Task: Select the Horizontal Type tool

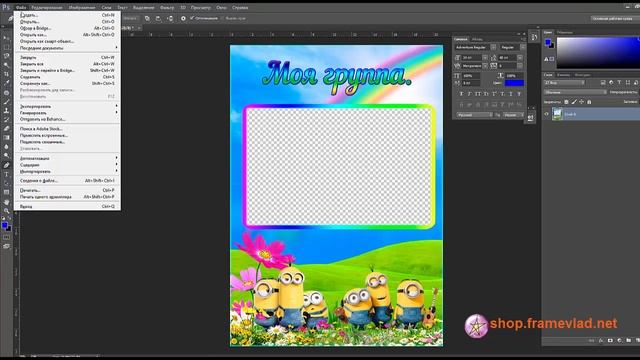Action: [x=6, y=174]
